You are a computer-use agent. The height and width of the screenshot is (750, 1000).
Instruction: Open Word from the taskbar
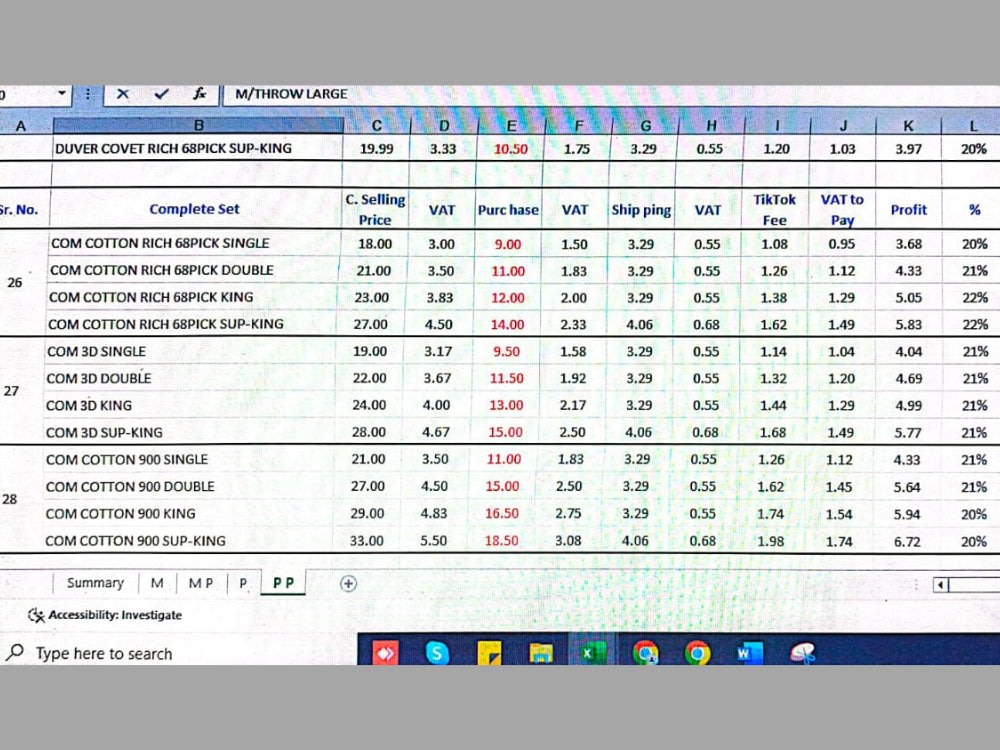pos(749,652)
